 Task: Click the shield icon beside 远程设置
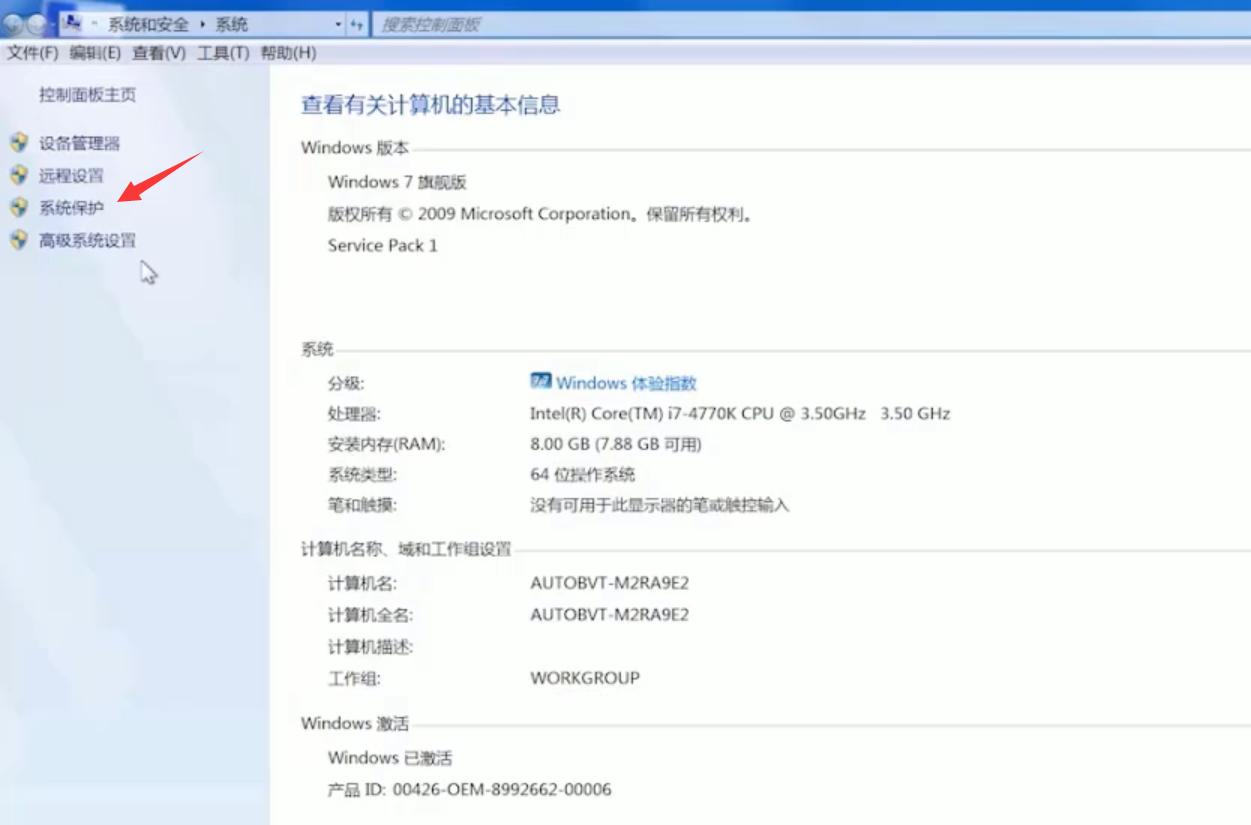point(20,174)
